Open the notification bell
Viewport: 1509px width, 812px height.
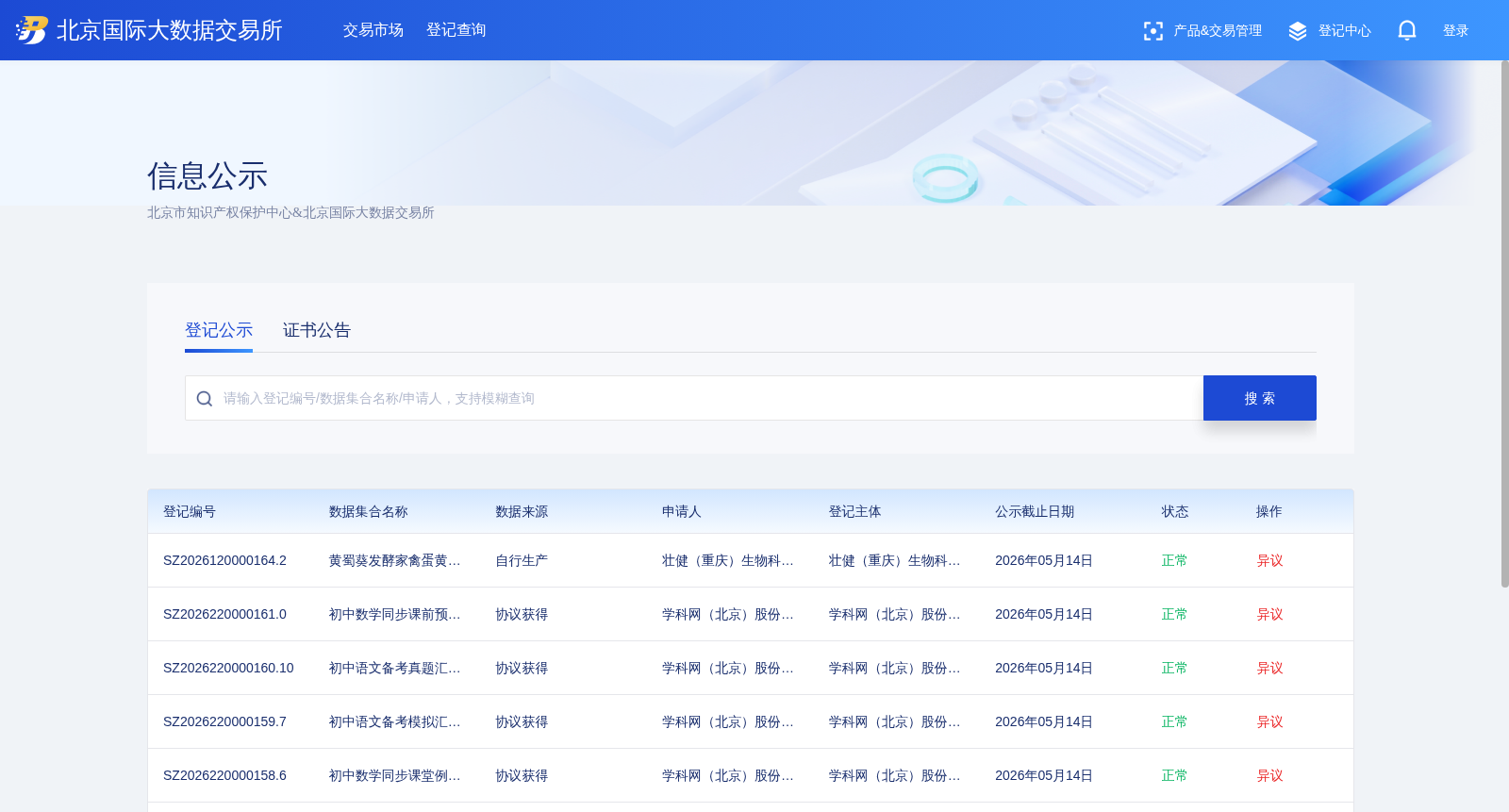click(1407, 31)
